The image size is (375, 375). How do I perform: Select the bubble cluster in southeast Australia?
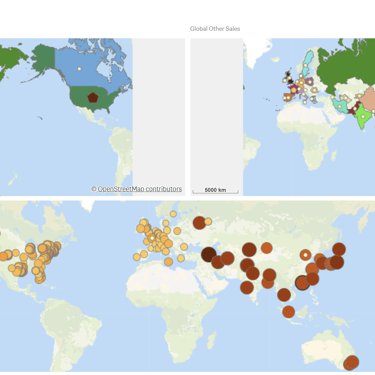click(x=351, y=363)
